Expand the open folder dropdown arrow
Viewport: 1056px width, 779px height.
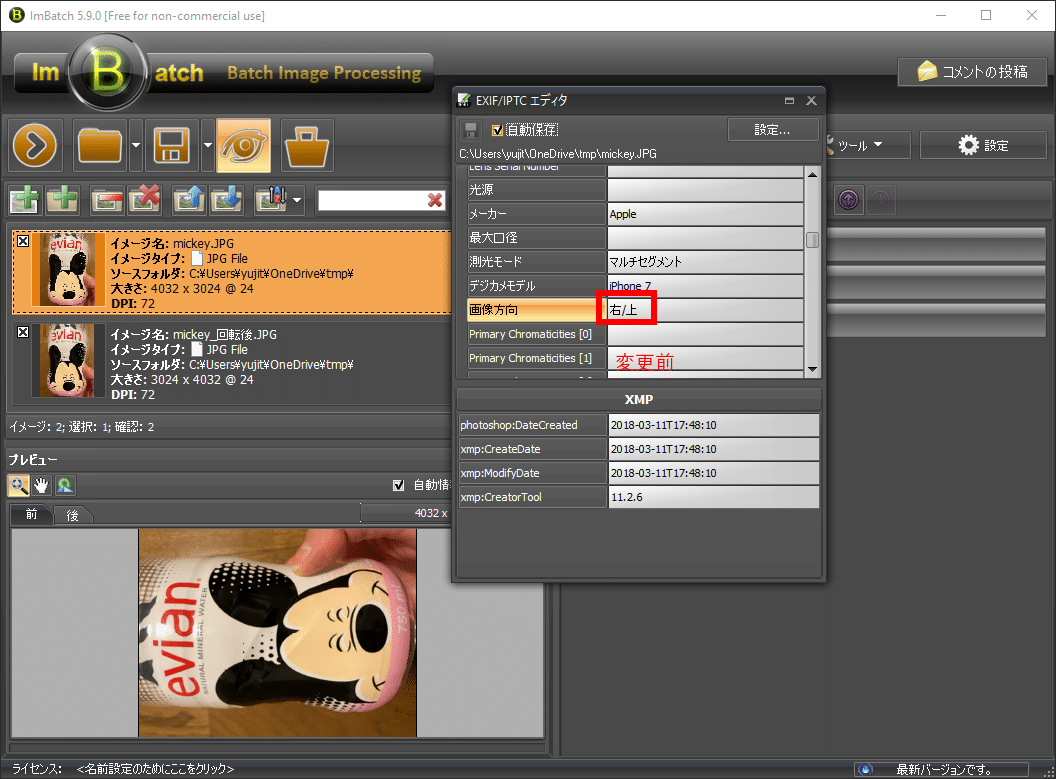(135, 146)
